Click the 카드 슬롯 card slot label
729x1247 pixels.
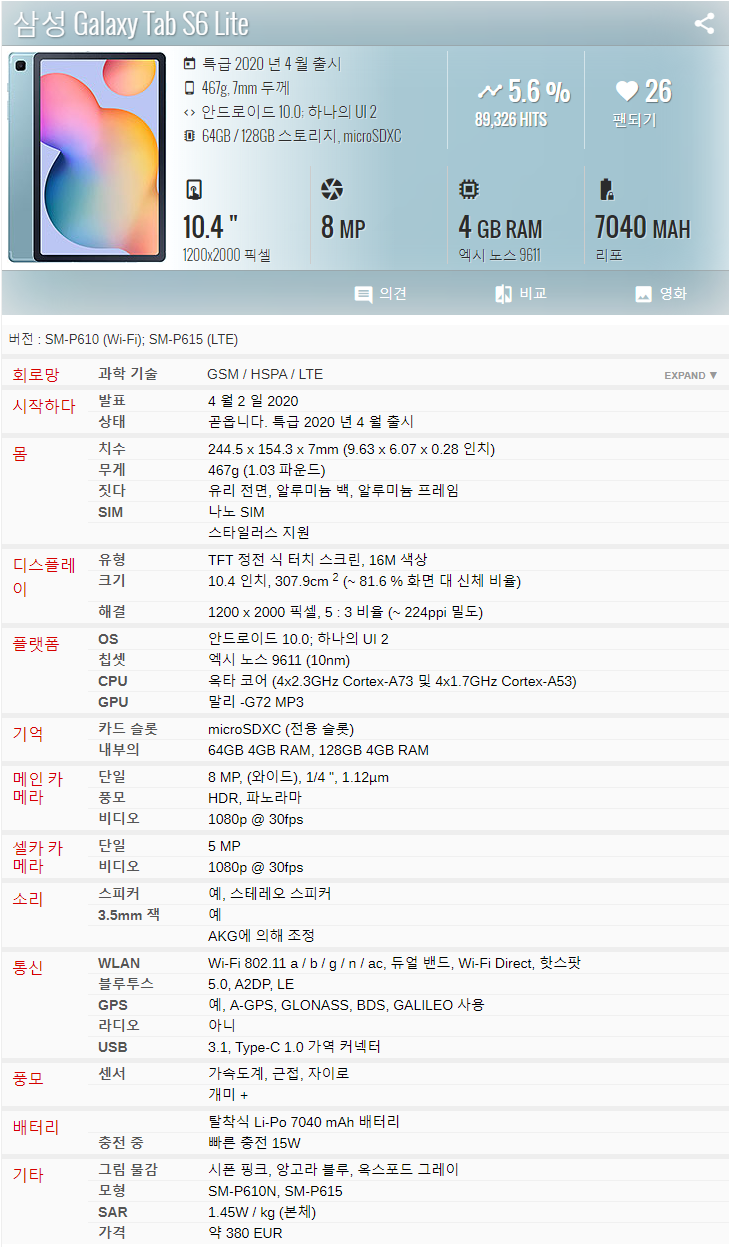tap(128, 729)
